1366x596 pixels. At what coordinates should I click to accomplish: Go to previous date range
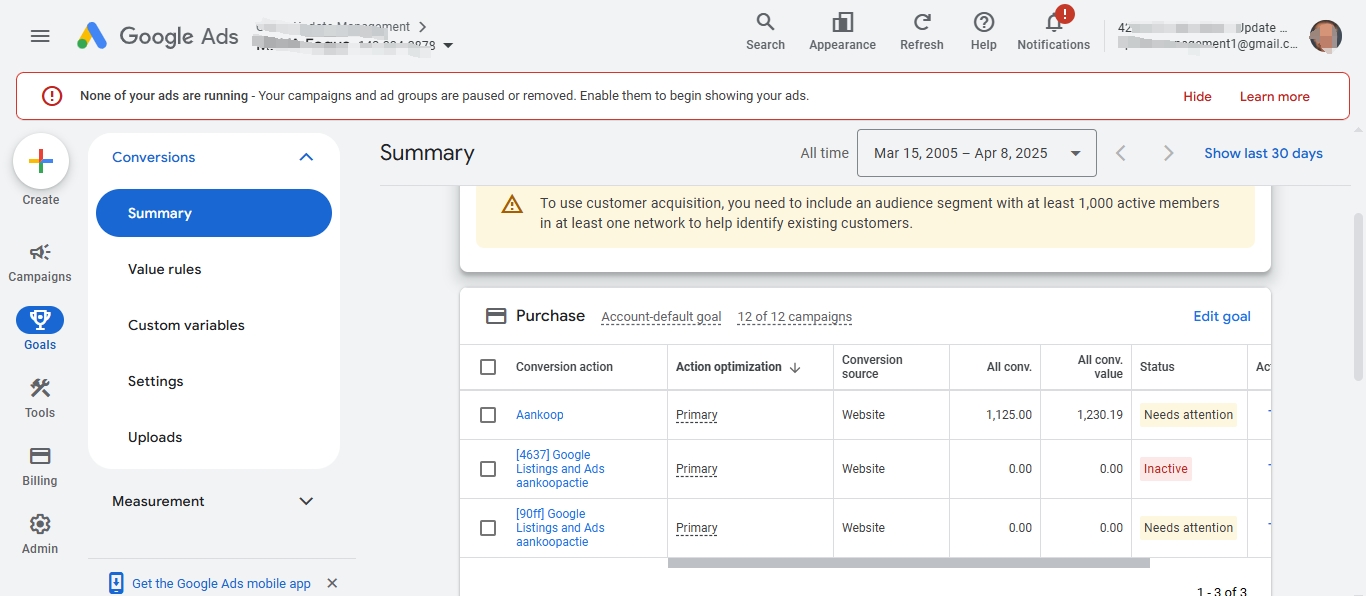1121,153
